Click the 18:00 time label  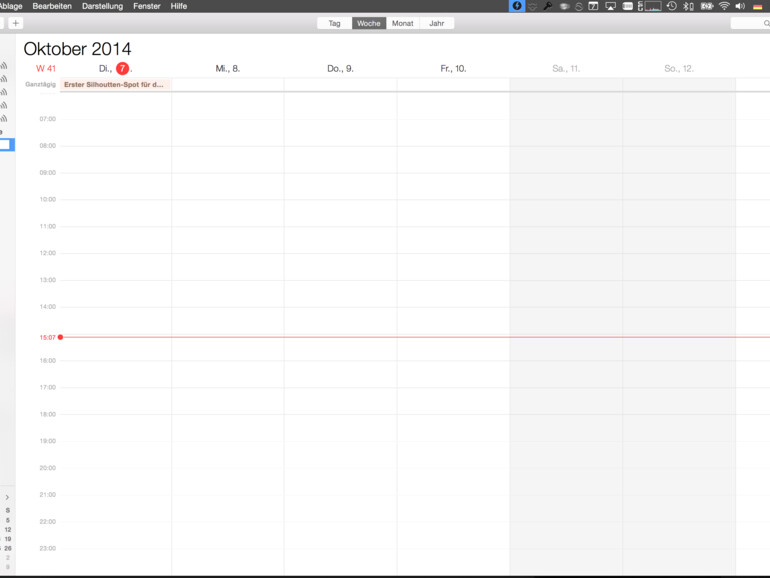[48, 414]
